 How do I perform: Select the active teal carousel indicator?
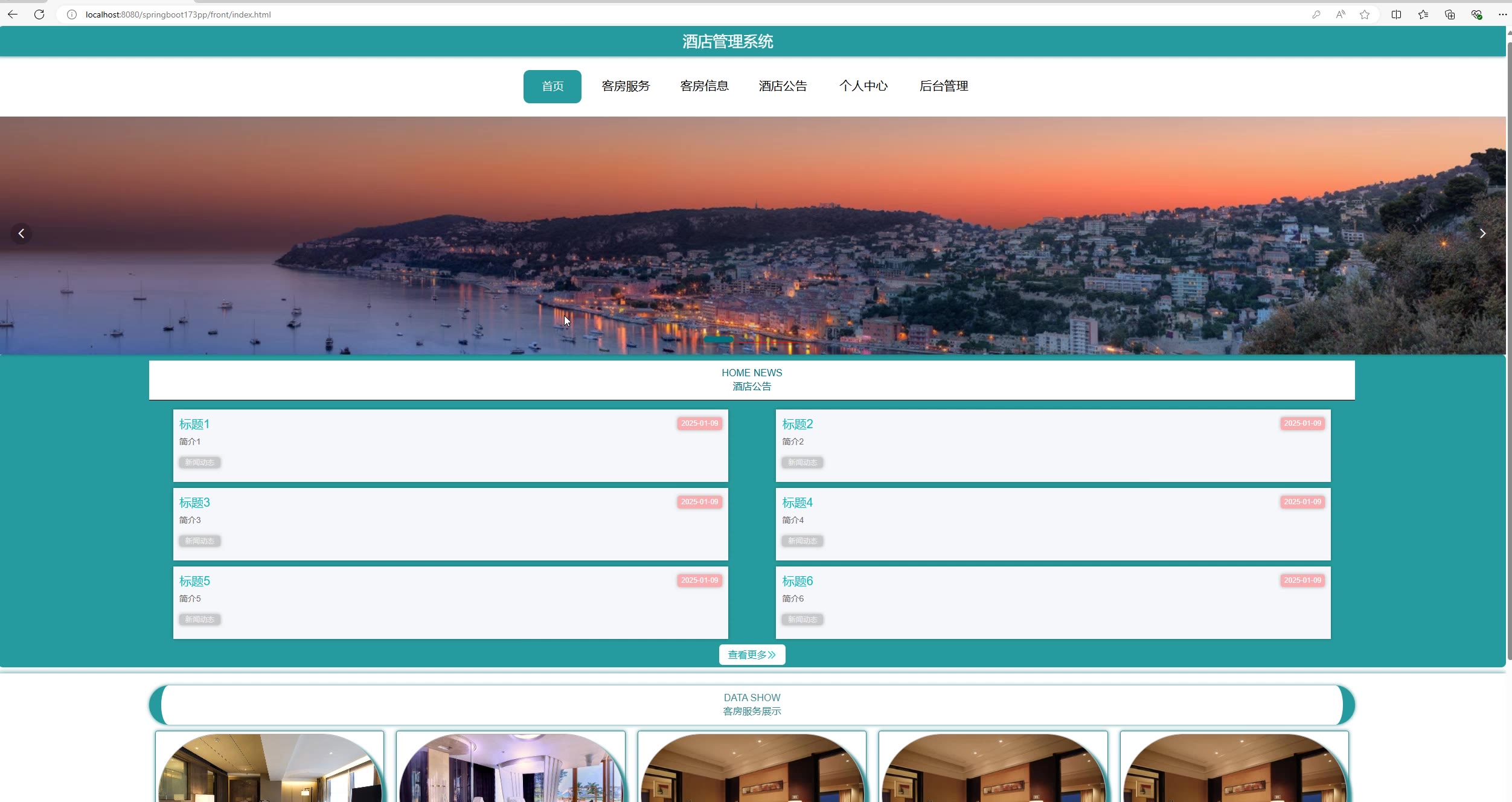(719, 340)
